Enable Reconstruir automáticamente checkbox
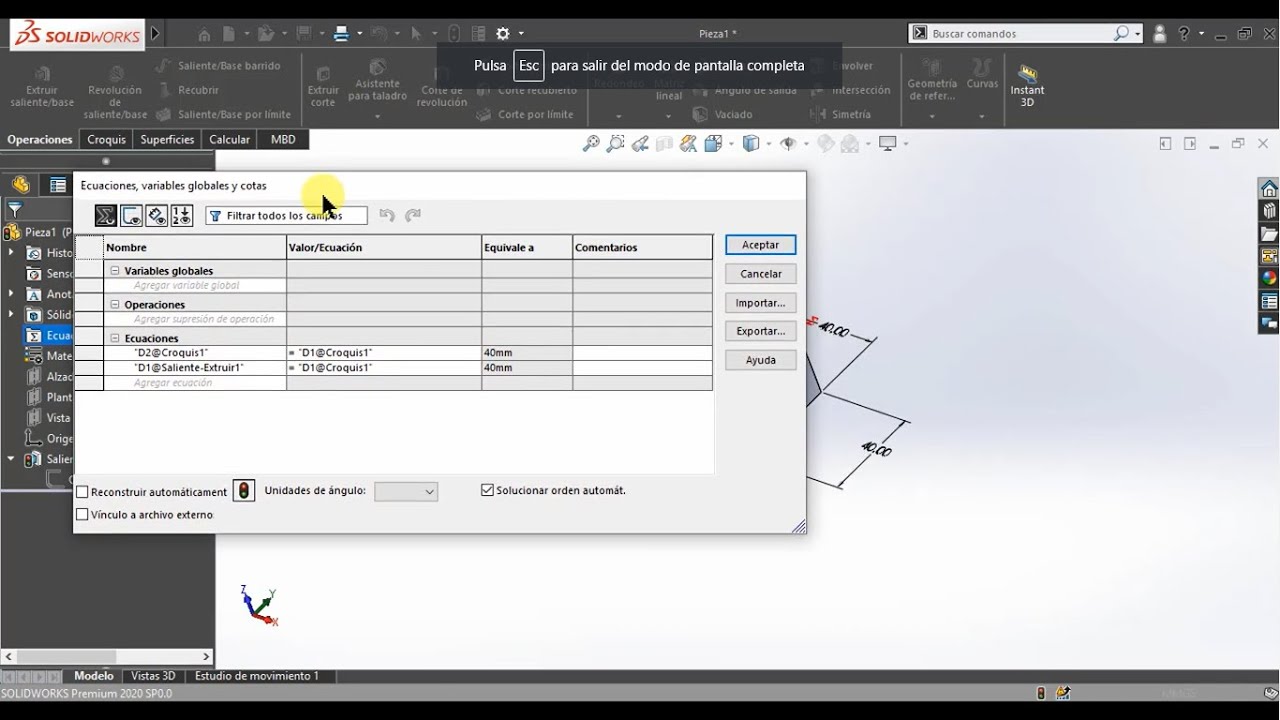This screenshot has height=720, width=1280. [x=82, y=492]
